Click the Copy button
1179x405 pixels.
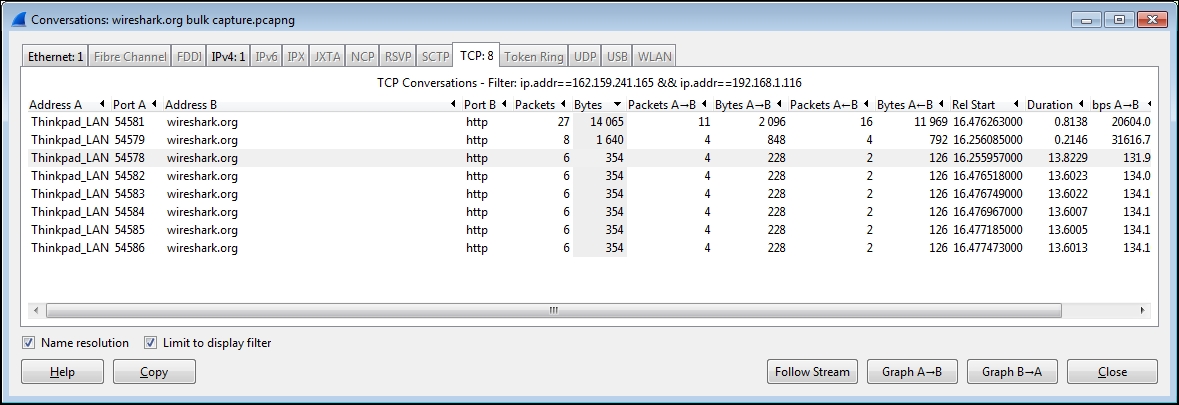[x=154, y=372]
